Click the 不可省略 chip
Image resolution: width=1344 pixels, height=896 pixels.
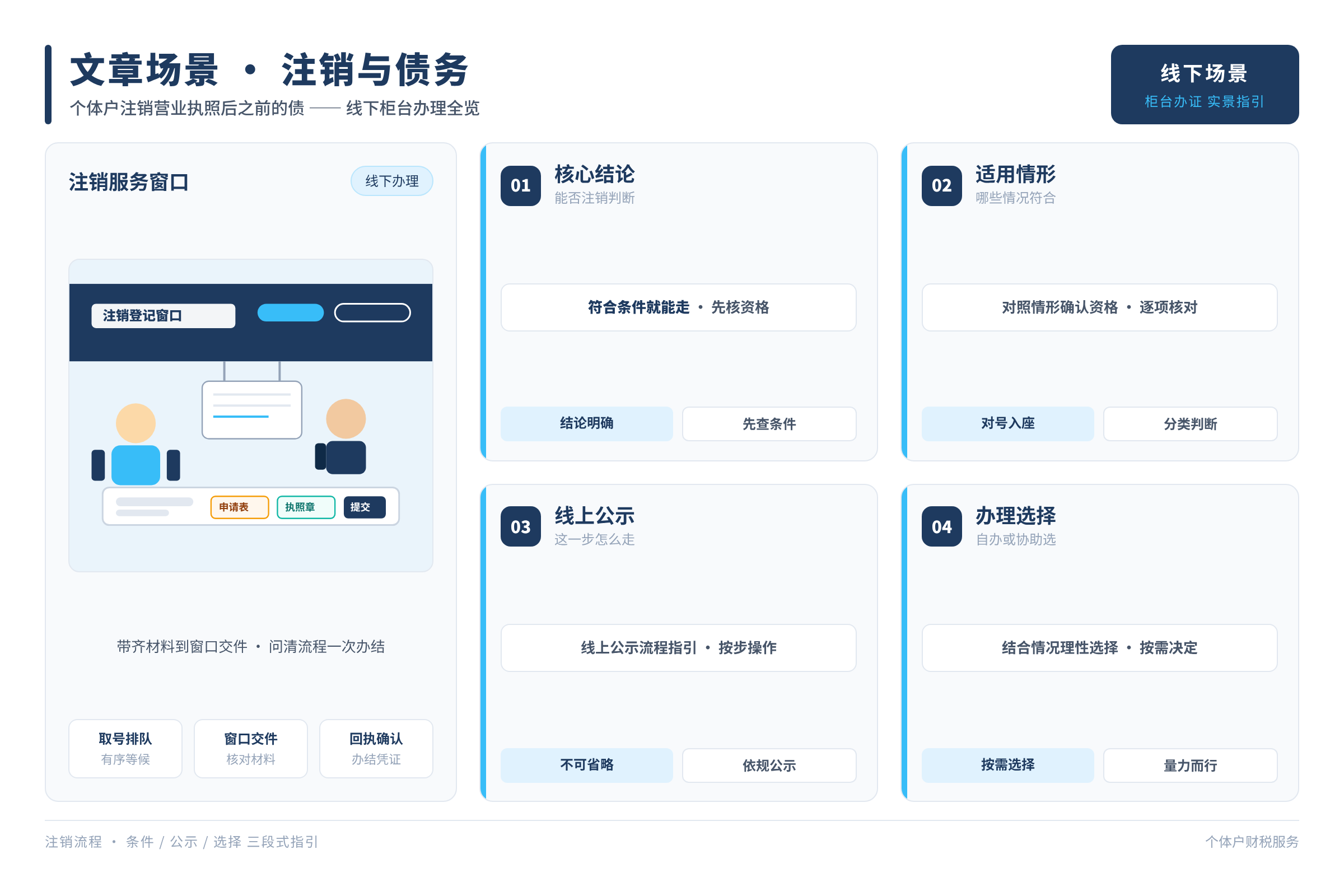pyautogui.click(x=587, y=765)
